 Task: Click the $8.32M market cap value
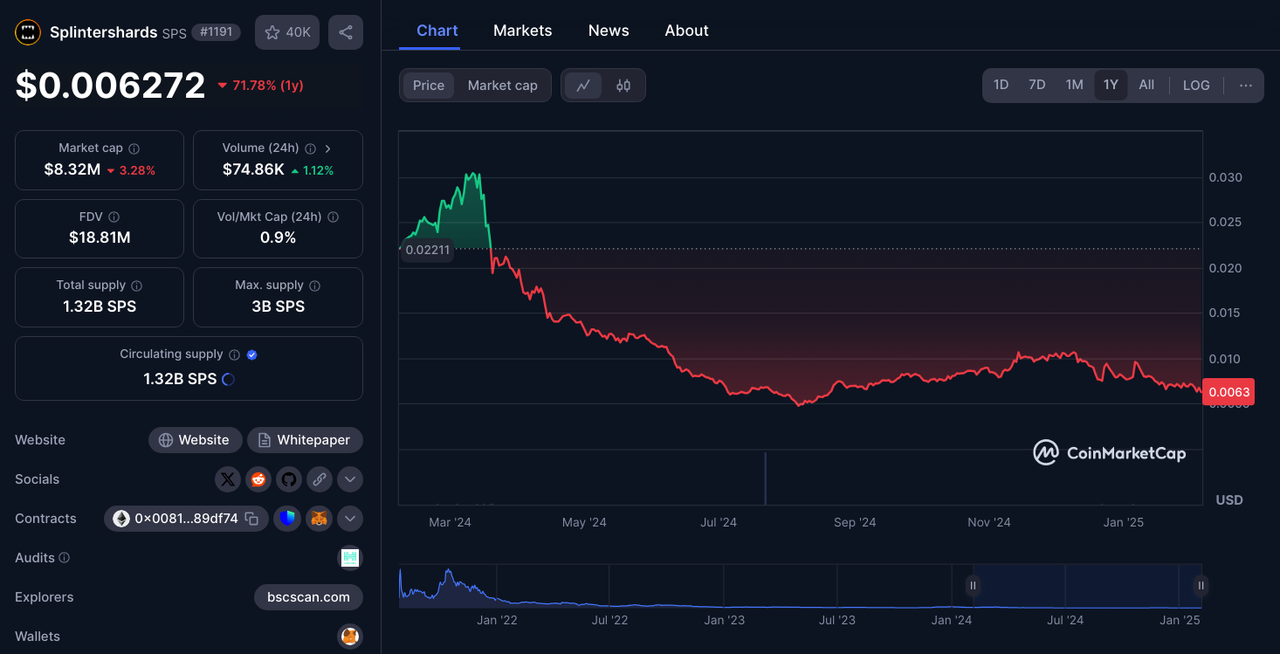pos(72,169)
